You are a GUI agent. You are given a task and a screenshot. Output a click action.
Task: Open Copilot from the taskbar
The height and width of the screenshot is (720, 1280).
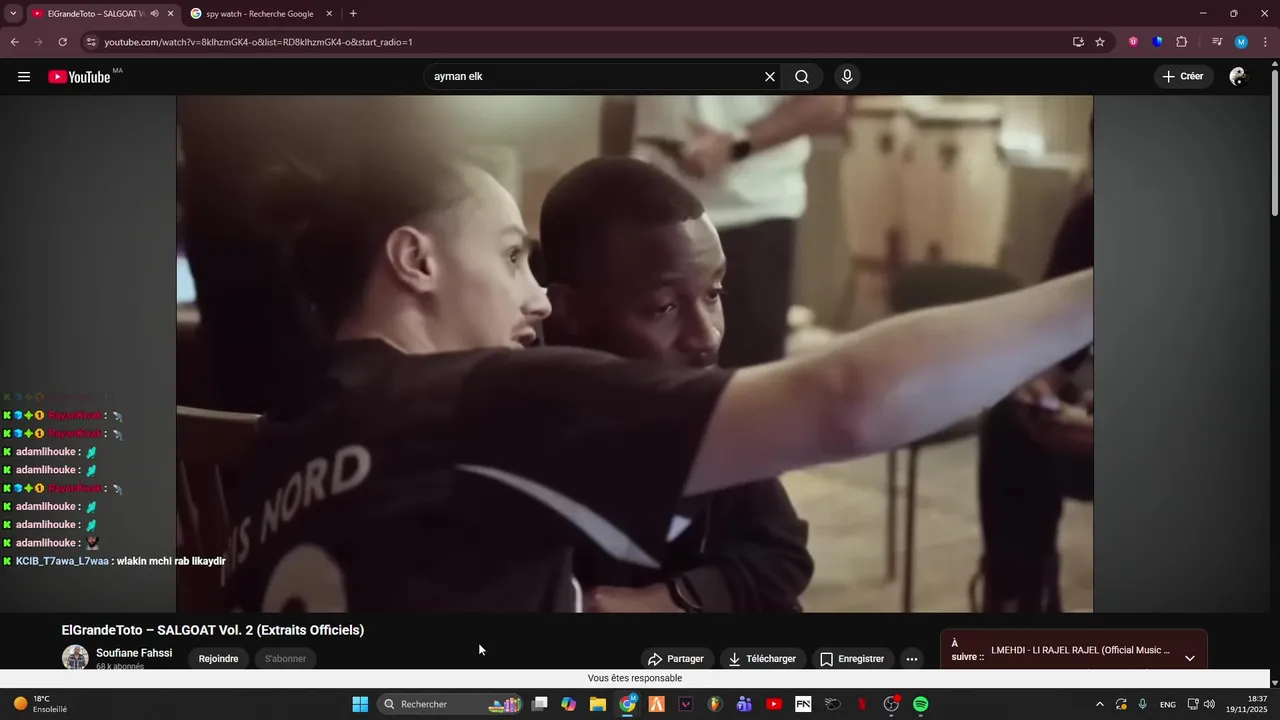coord(569,704)
